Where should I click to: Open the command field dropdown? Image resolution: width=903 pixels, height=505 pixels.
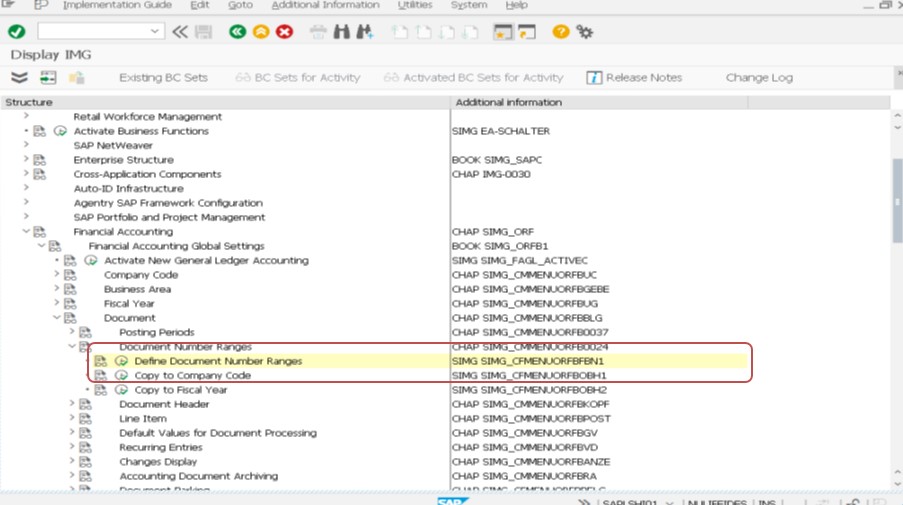(154, 31)
